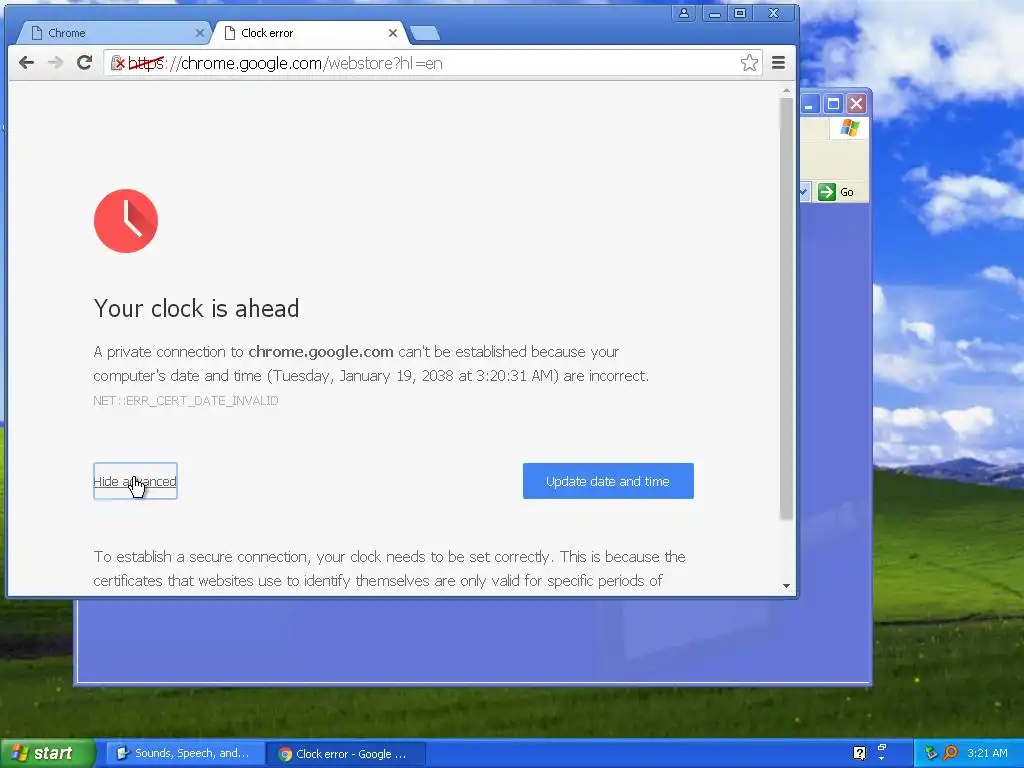Image resolution: width=1024 pixels, height=768 pixels.
Task: Click the broken HTTPS lock icon
Action: tap(118, 63)
